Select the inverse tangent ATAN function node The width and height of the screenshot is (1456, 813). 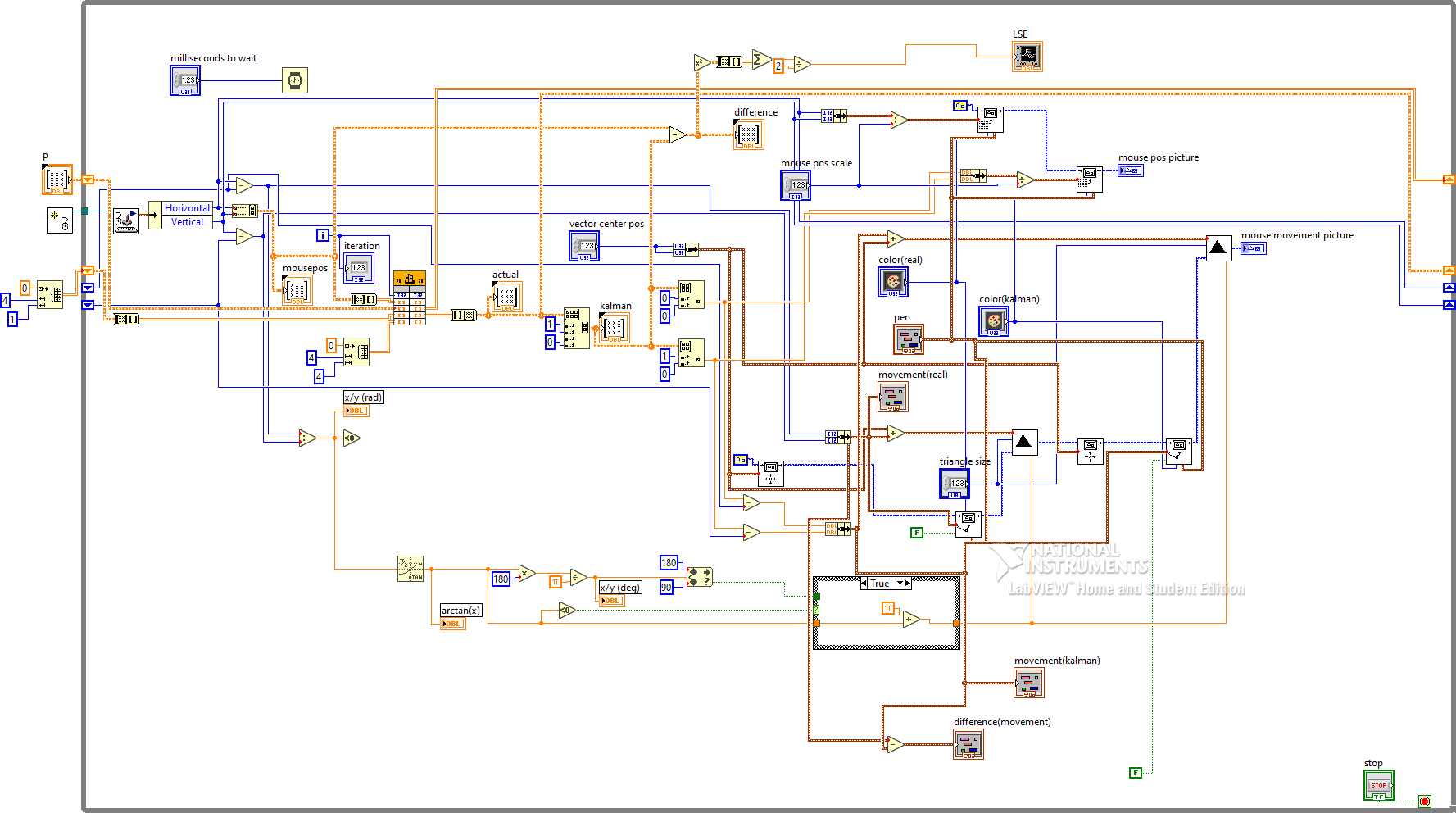click(410, 569)
